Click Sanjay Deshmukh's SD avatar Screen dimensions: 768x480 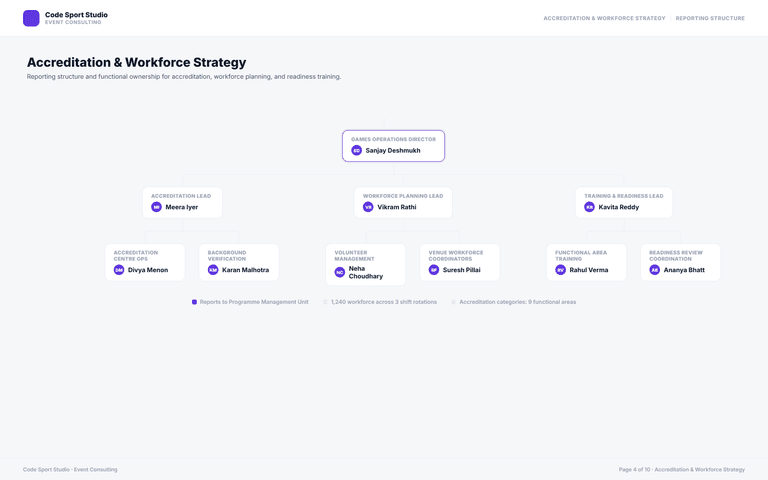pyautogui.click(x=357, y=150)
